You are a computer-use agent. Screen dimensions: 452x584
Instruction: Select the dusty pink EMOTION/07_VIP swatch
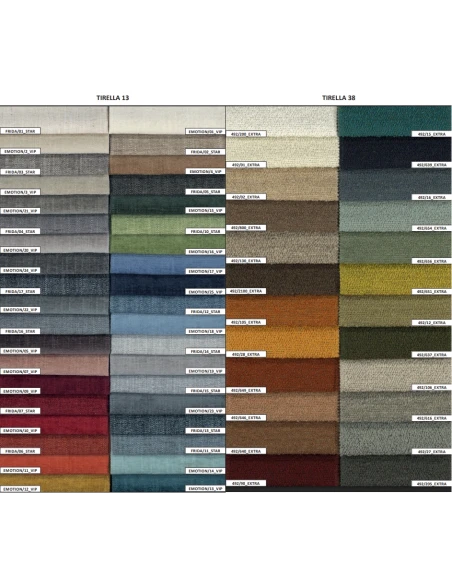54,365
